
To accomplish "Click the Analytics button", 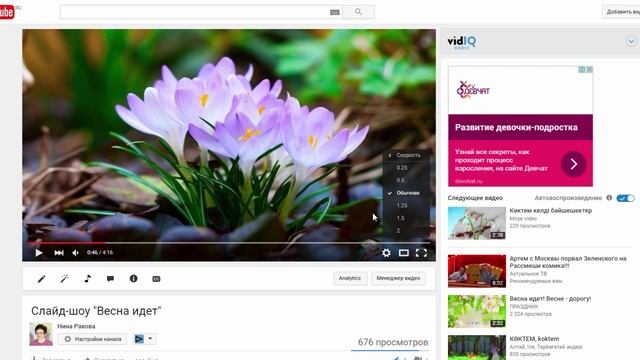I will pyautogui.click(x=350, y=278).
